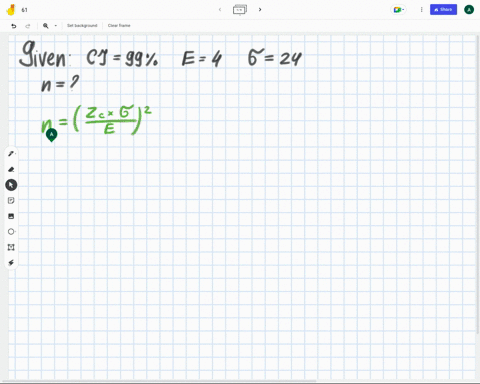Go to previous frame arrow
Viewport: 480px width, 384px height.
(x=220, y=10)
